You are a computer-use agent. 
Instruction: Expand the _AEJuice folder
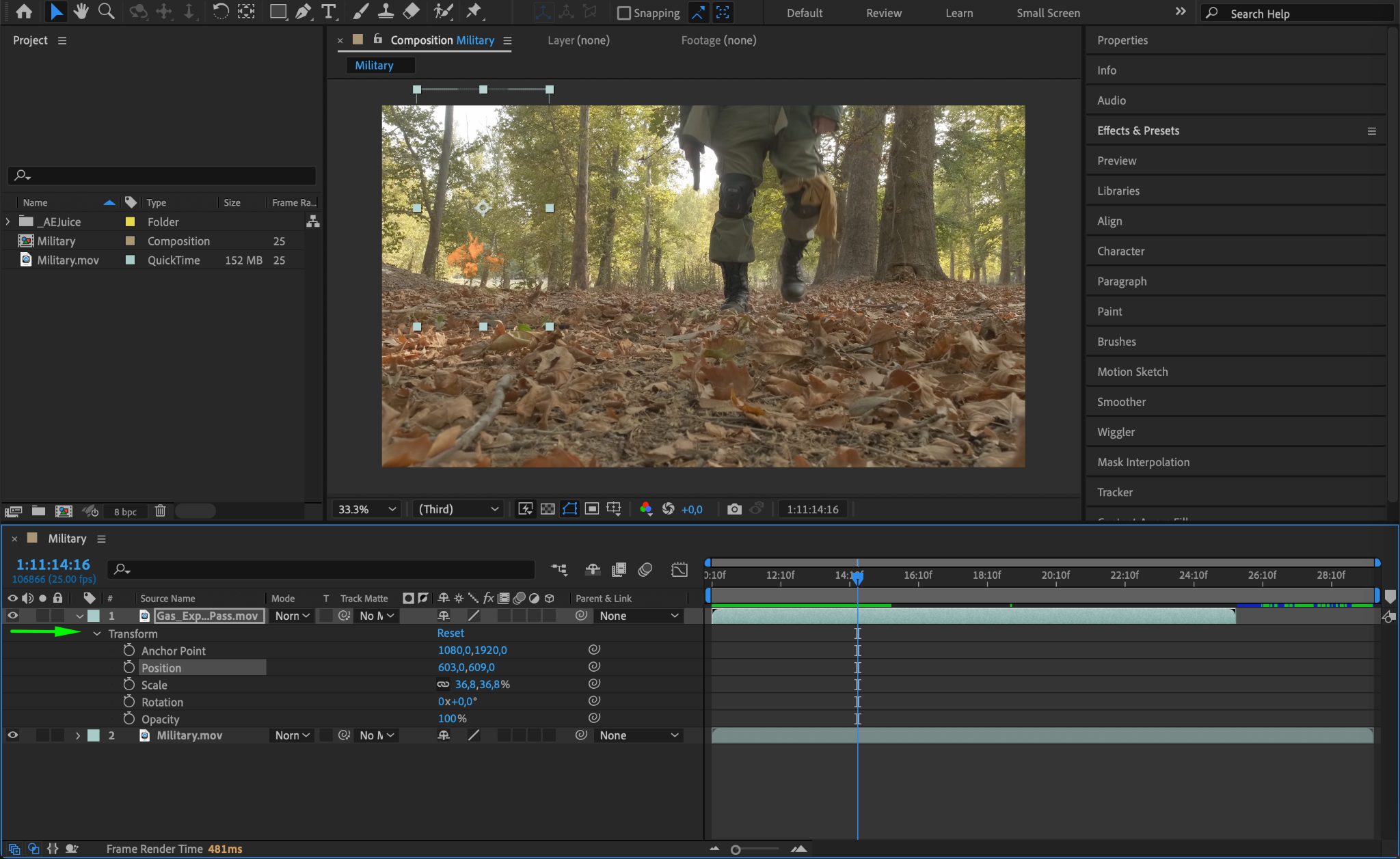[x=8, y=222]
